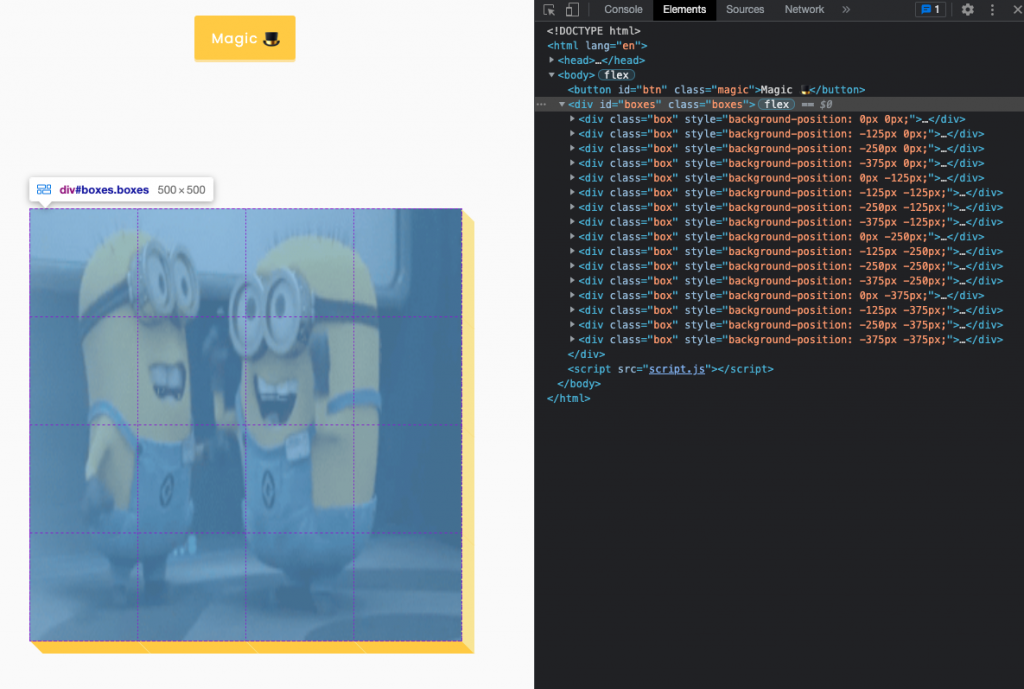Toggle the flex badge on body

(x=616, y=75)
